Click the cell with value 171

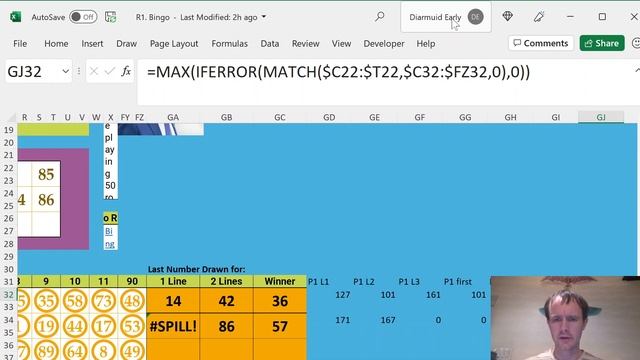tap(342, 320)
